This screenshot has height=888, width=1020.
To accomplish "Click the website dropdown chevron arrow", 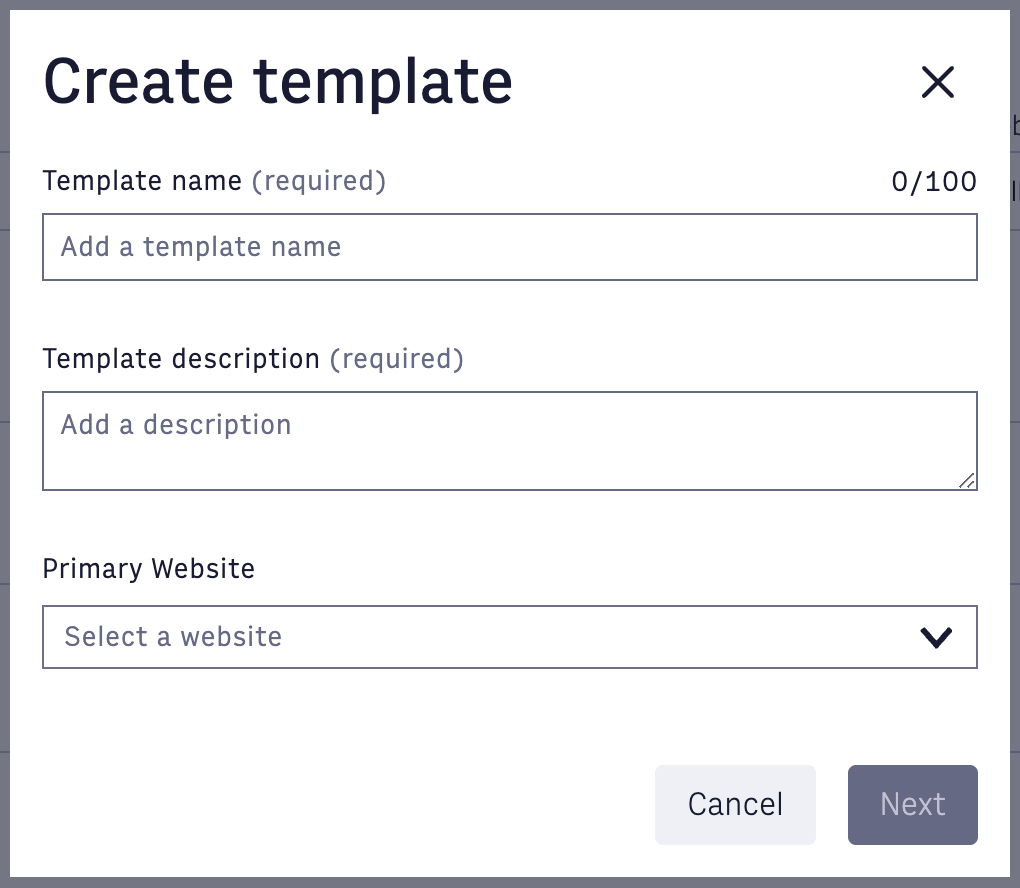I will (x=936, y=637).
